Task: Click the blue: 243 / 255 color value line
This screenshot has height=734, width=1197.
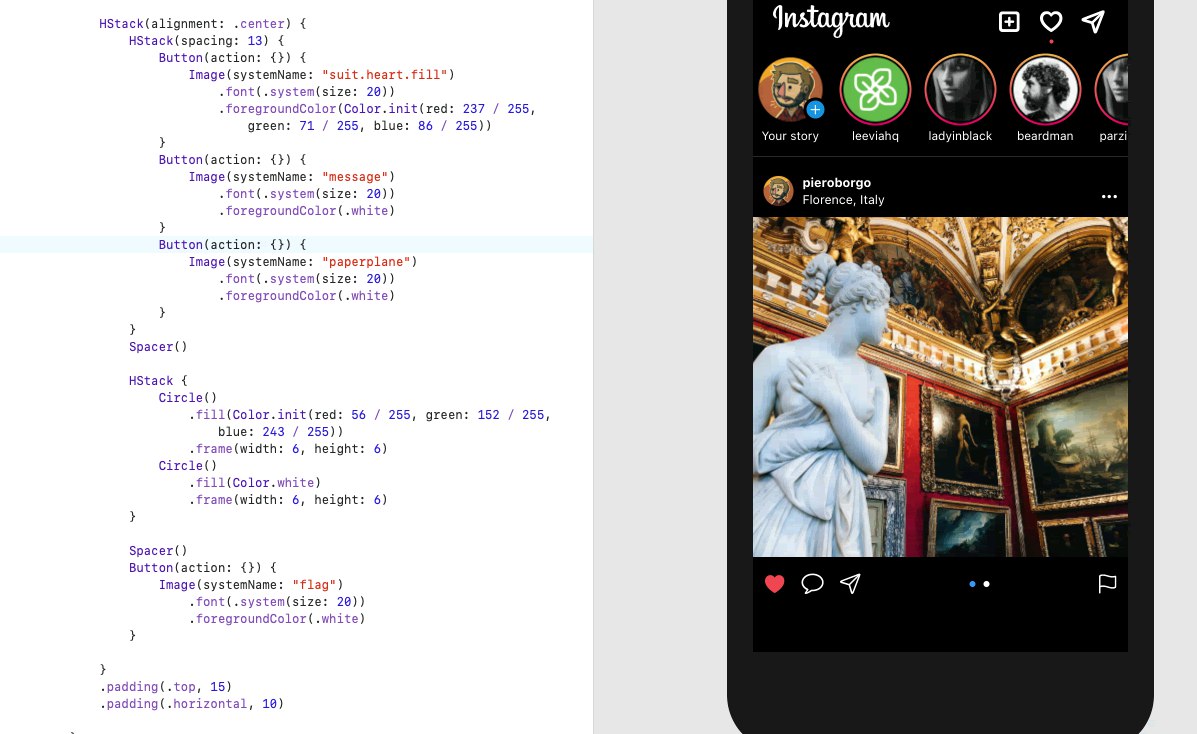Action: [x=280, y=432]
